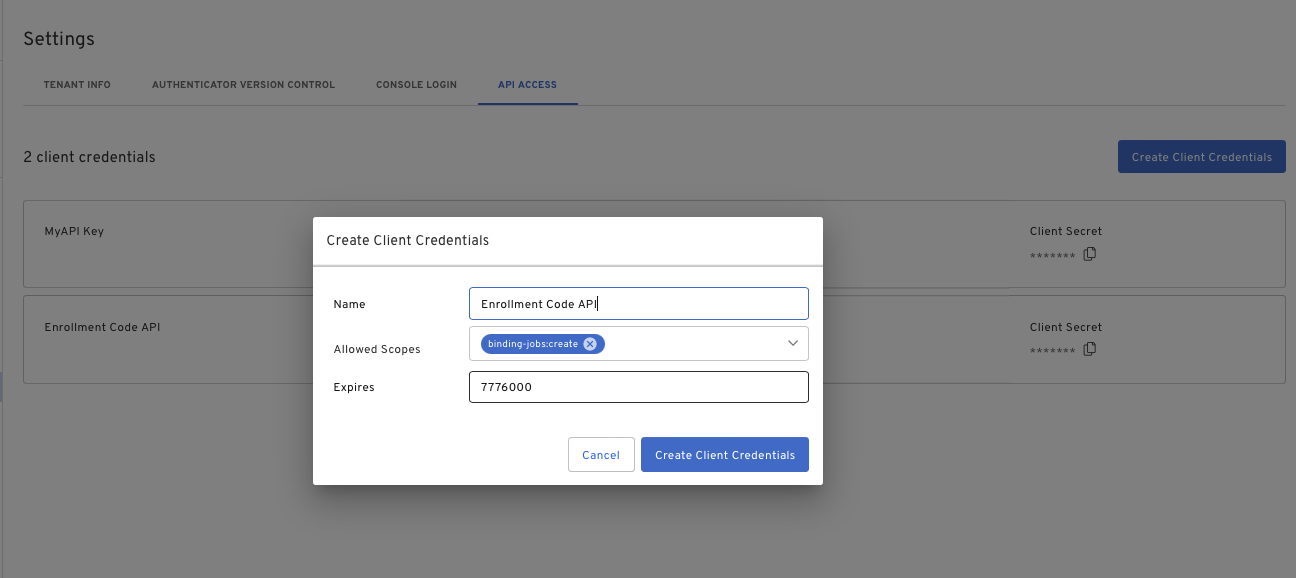This screenshot has height=578, width=1296.
Task: Click the masked secret for MyAPI Key
Action: pos(1052,256)
